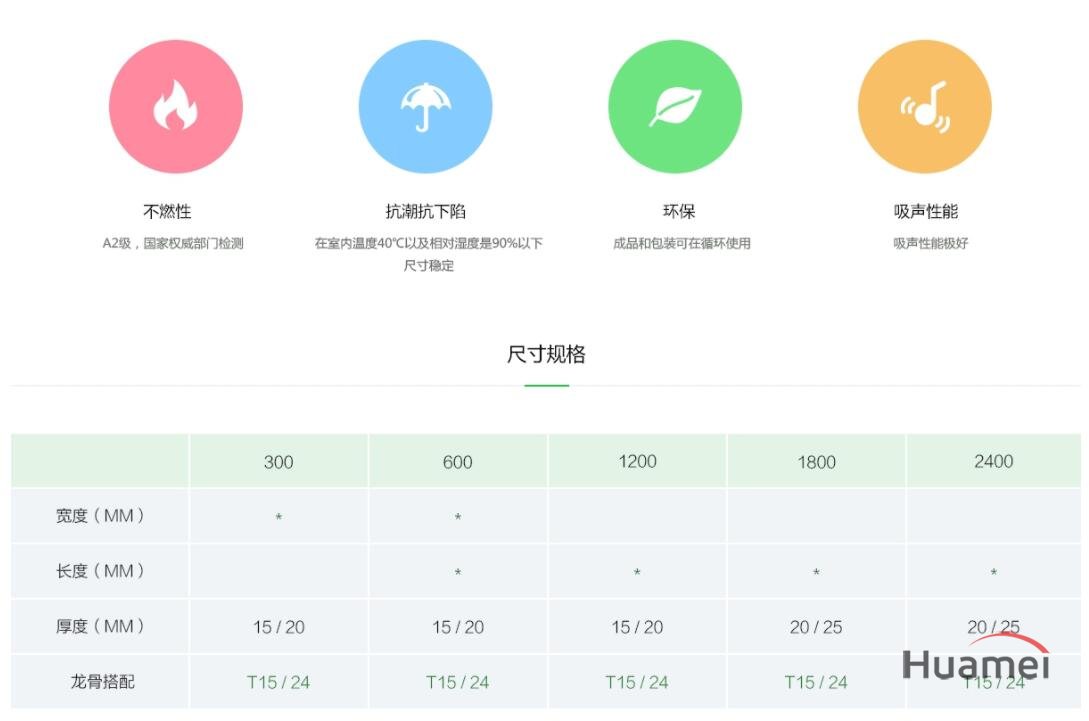Click the orange music note icon for 吸声性能
Screen dimensions: 1089x721
coord(924,106)
